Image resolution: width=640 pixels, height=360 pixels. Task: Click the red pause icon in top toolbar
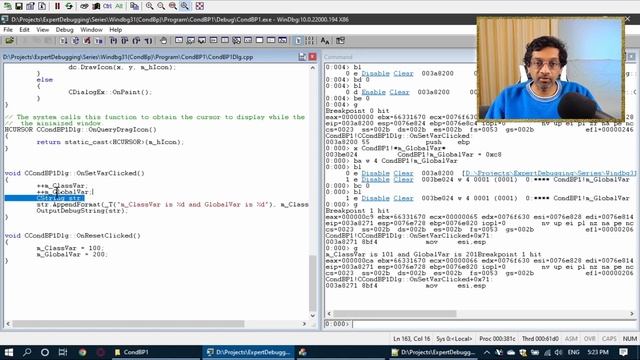click(57, 6)
